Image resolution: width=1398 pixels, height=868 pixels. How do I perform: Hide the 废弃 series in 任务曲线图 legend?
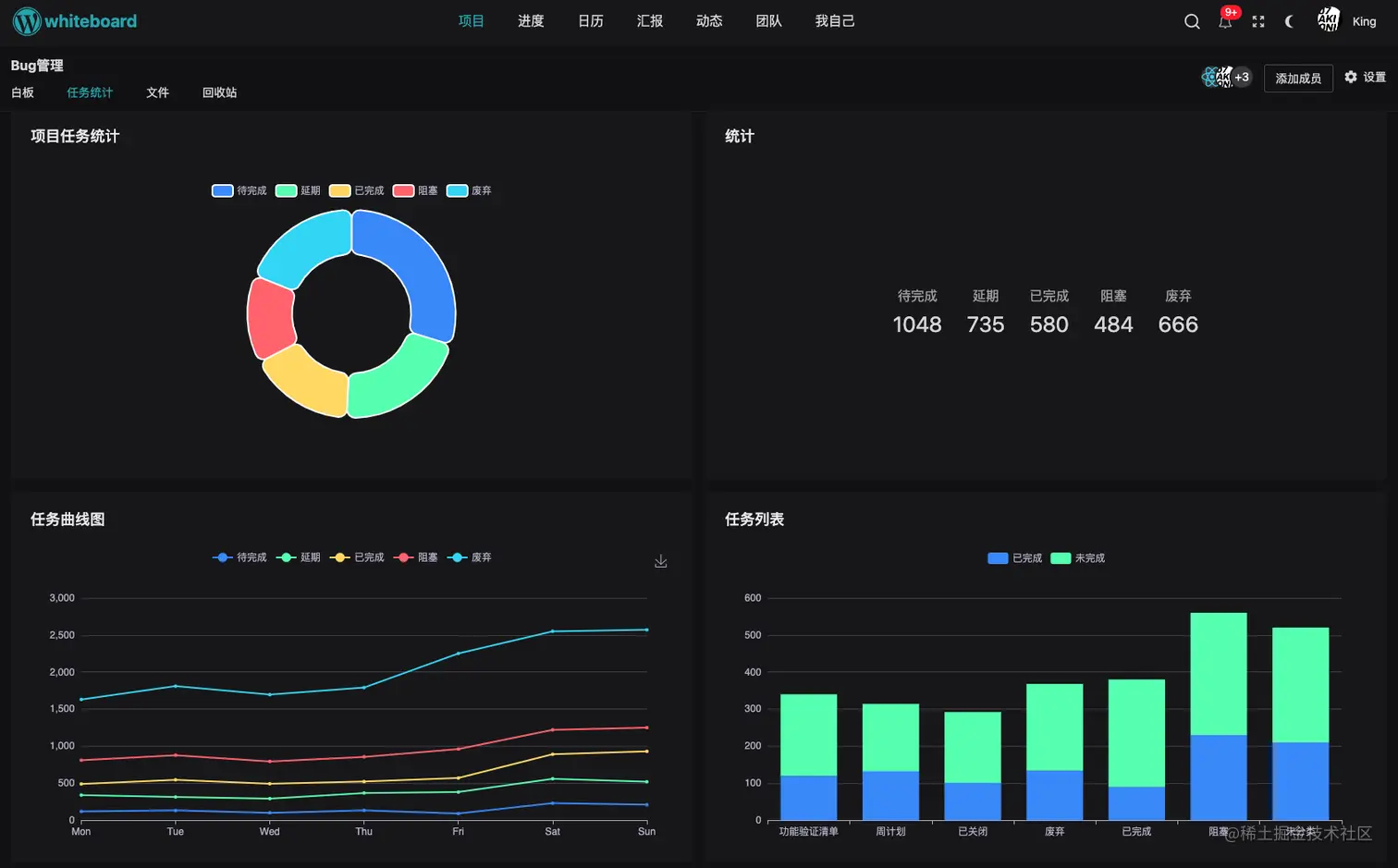click(x=469, y=557)
